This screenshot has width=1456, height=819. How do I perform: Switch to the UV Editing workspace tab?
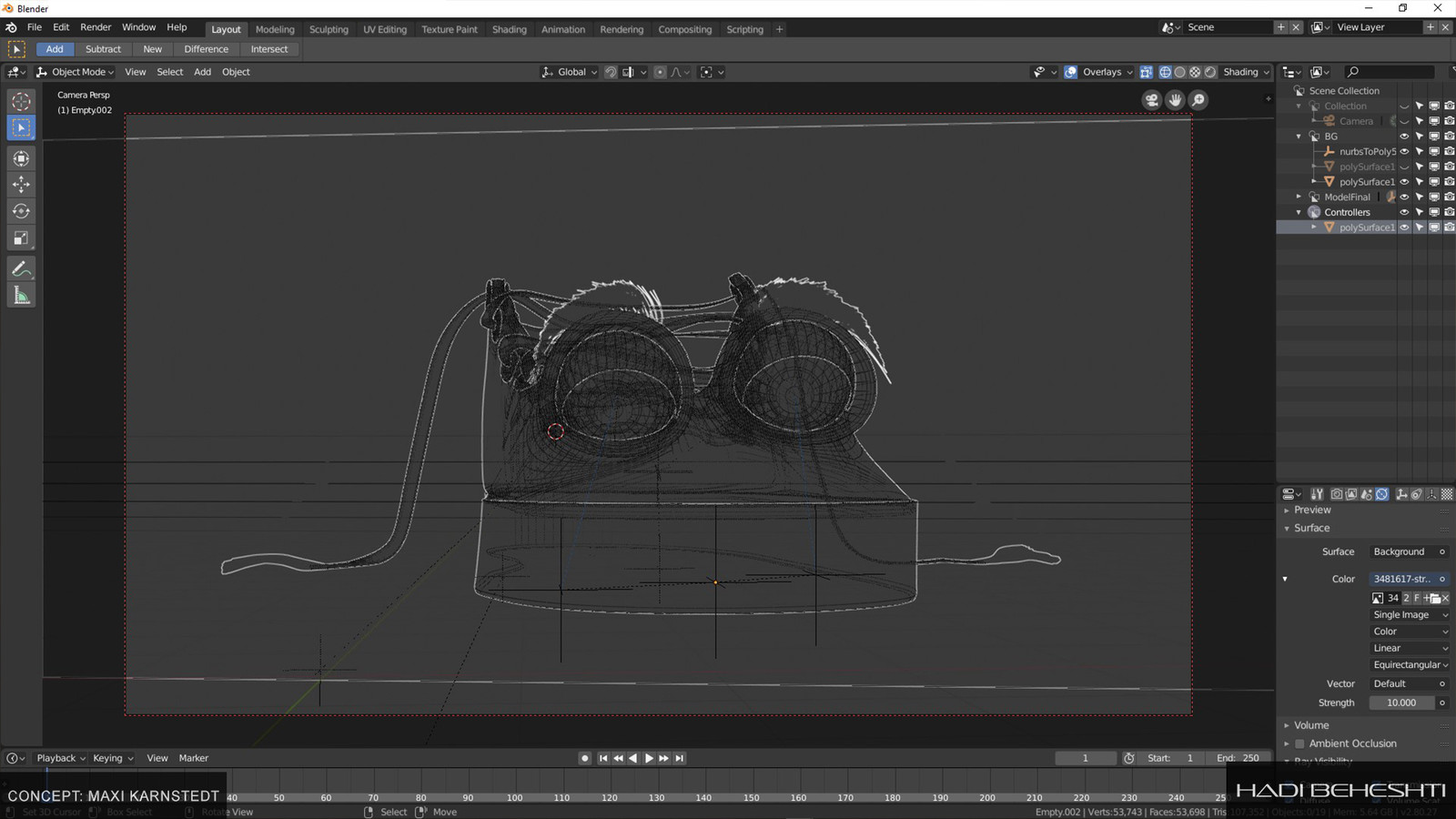pos(385,29)
